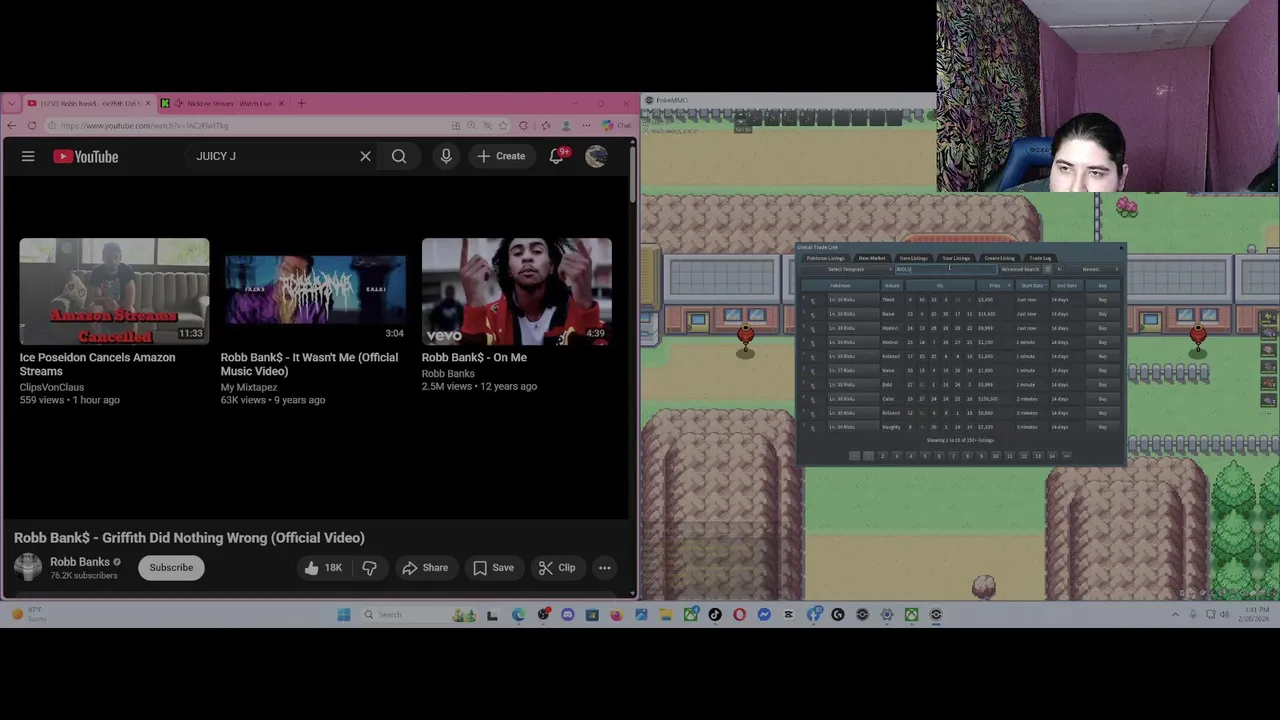Go to listings page 5
The height and width of the screenshot is (720, 1280).
pyautogui.click(x=924, y=456)
